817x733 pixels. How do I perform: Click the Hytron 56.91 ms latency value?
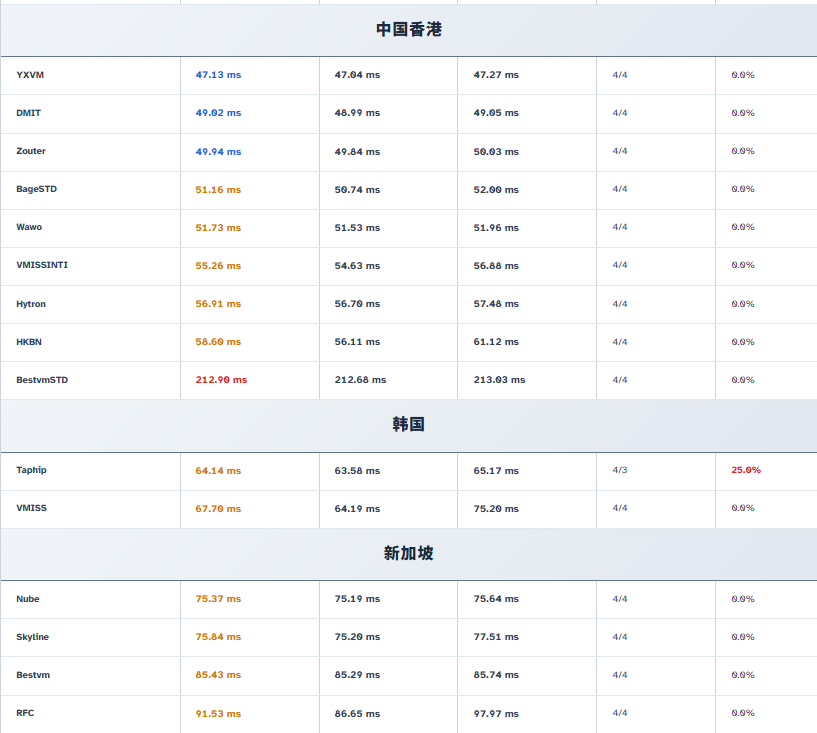tap(218, 304)
